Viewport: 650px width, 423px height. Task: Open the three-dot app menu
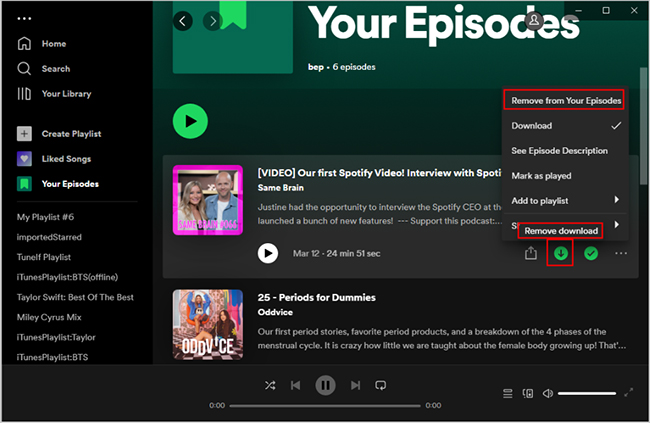[24, 19]
